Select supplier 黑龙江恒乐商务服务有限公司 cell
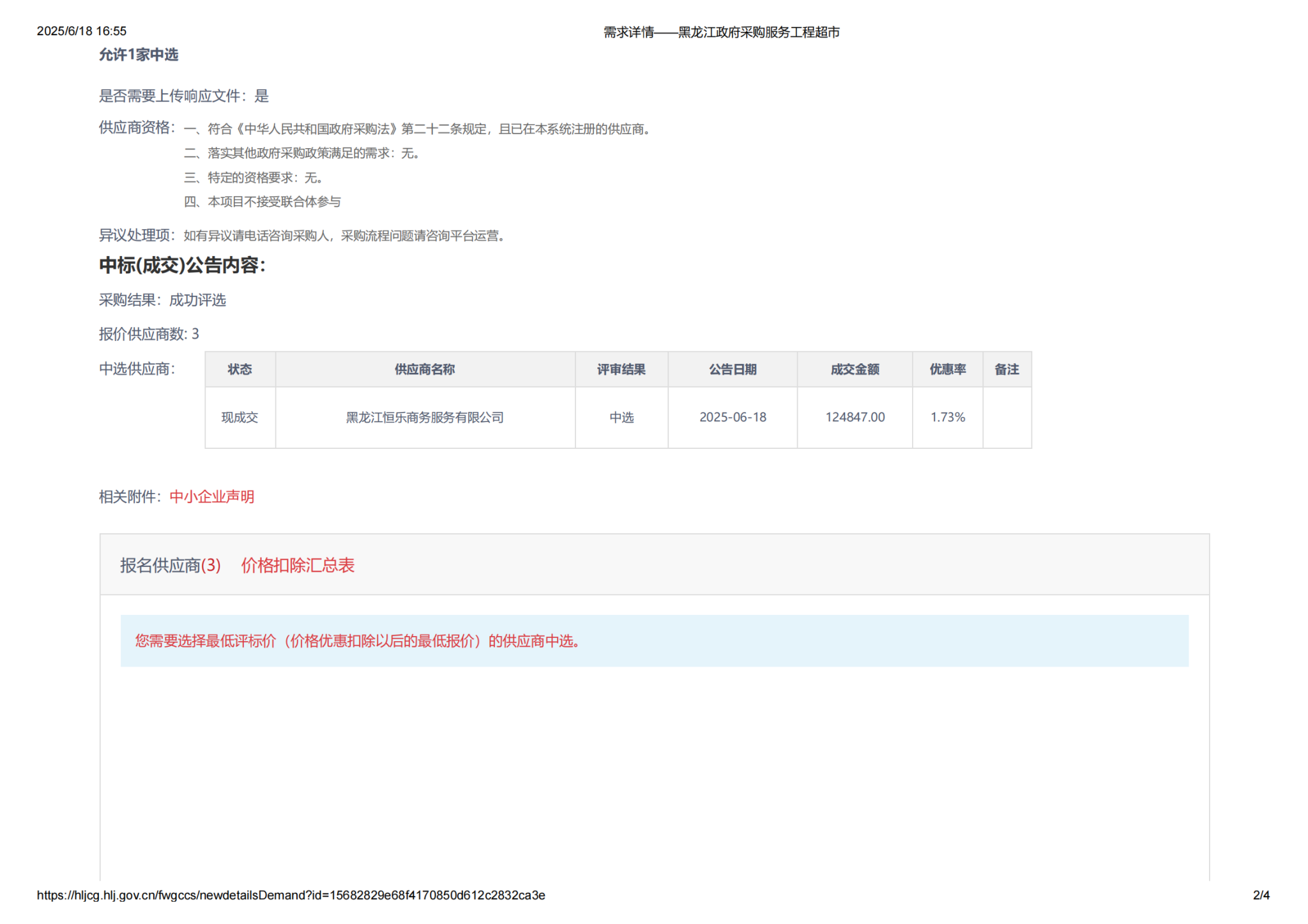The width and height of the screenshot is (1308, 924). 425,417
